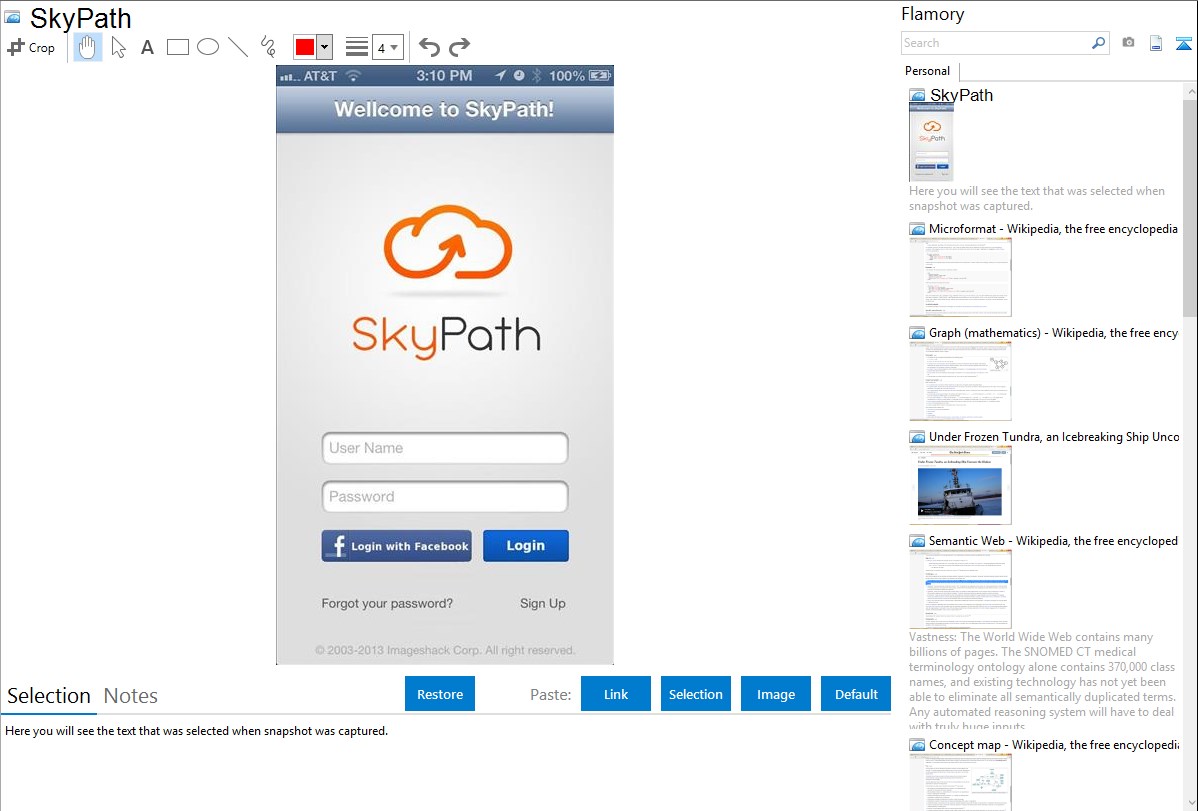Open the Under Frozen Tundra ship thumbnail

pyautogui.click(x=960, y=485)
